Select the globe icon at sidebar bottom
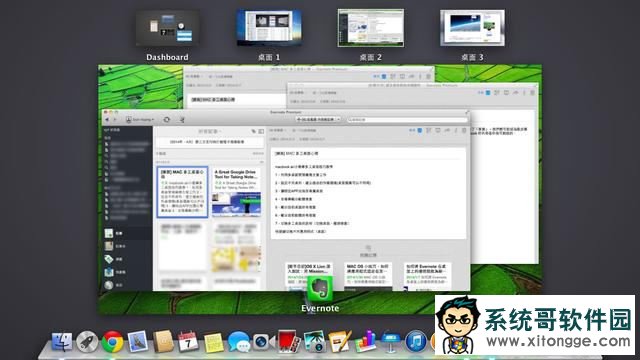The height and width of the screenshot is (360, 640). pos(109,285)
